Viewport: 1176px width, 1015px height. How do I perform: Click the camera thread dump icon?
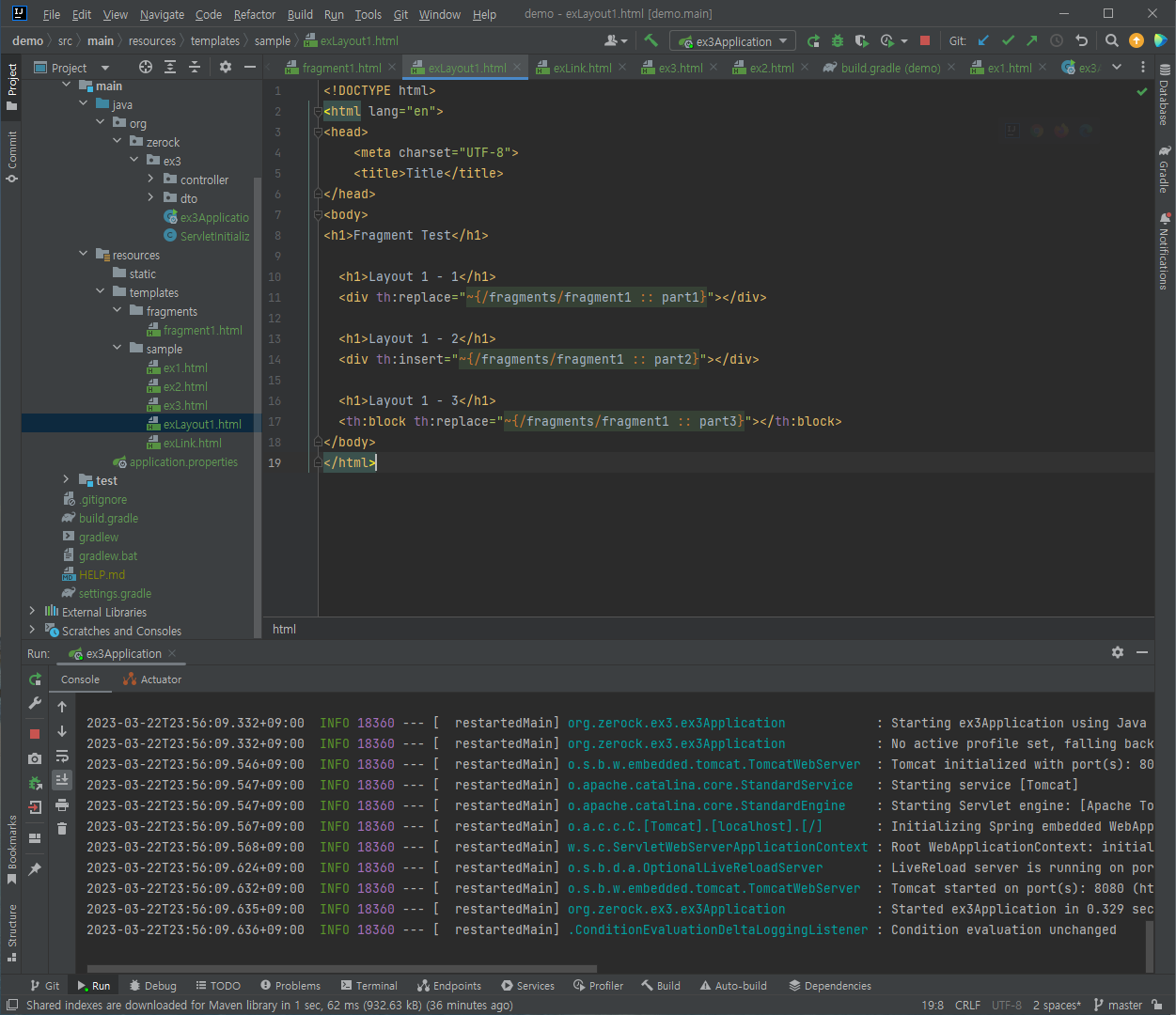[35, 758]
